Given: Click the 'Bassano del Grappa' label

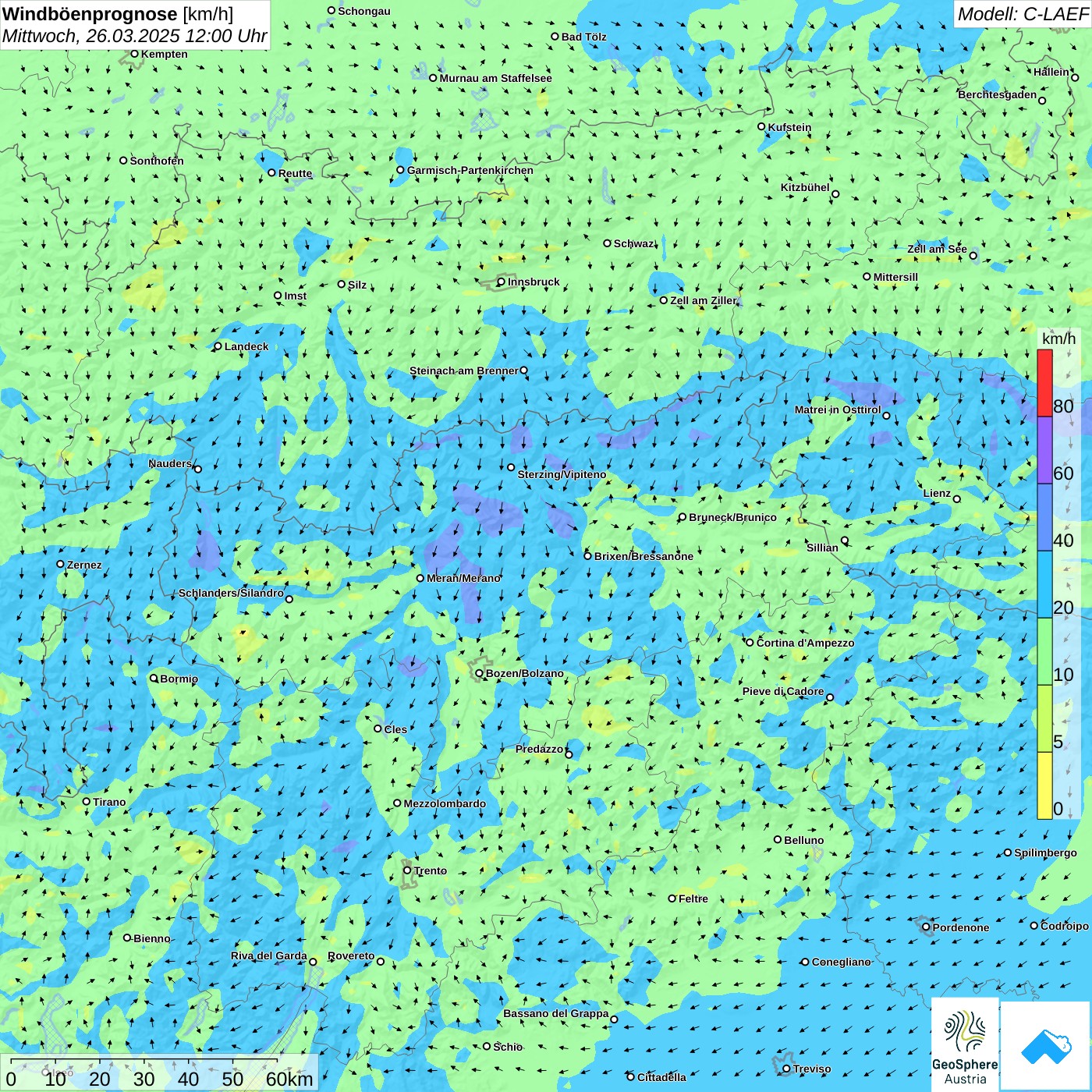Looking at the screenshot, I should [556, 1013].
